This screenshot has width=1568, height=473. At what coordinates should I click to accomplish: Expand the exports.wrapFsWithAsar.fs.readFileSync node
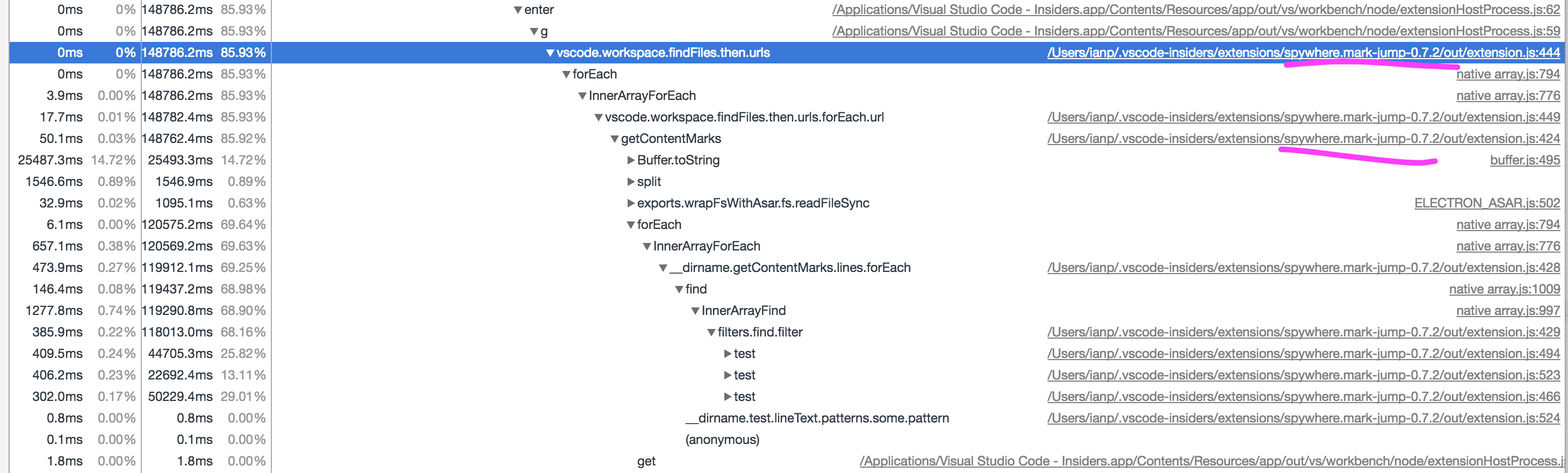pos(630,203)
